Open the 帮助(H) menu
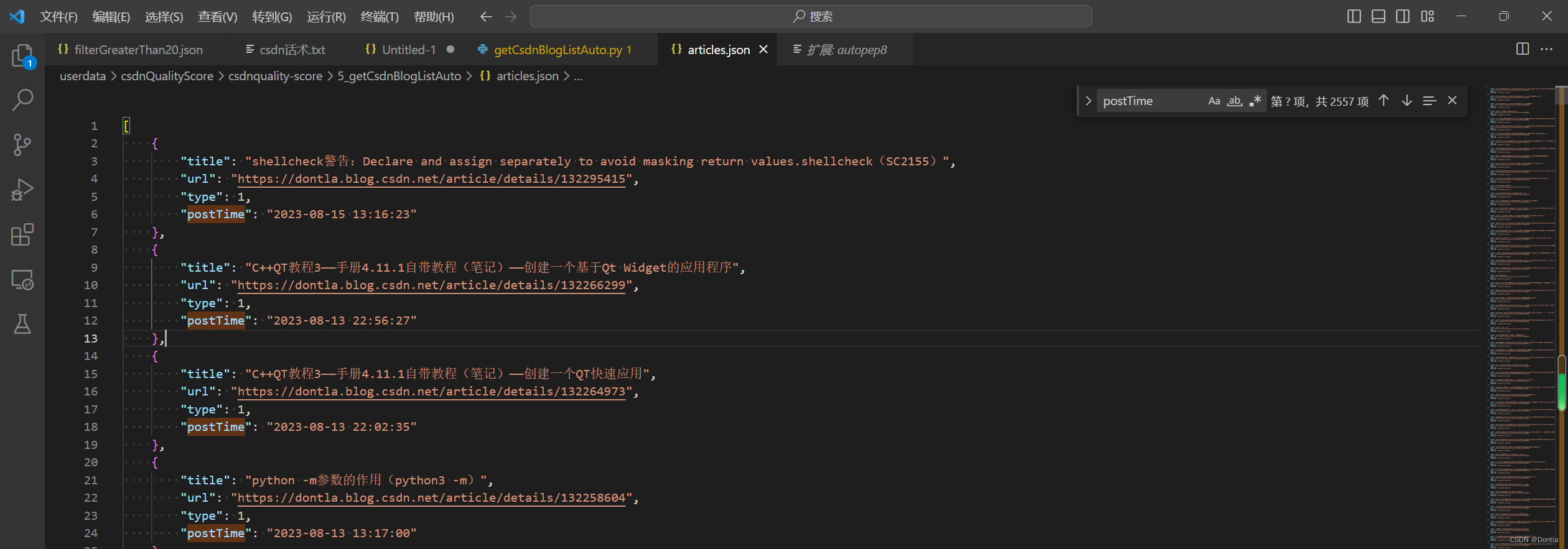 (434, 17)
